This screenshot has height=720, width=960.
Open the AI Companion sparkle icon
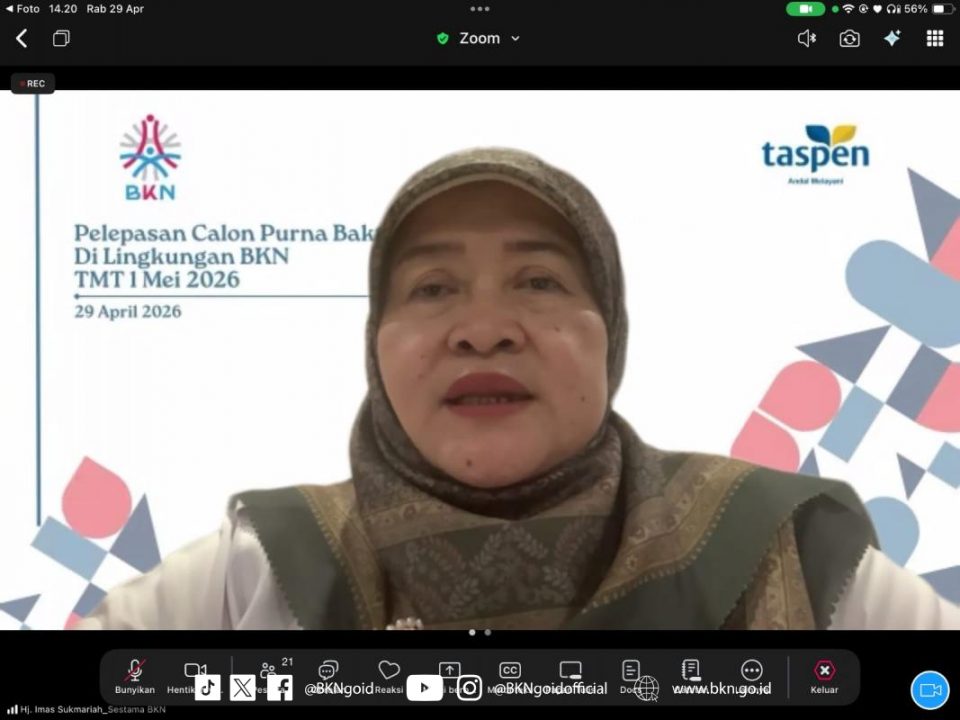point(892,38)
